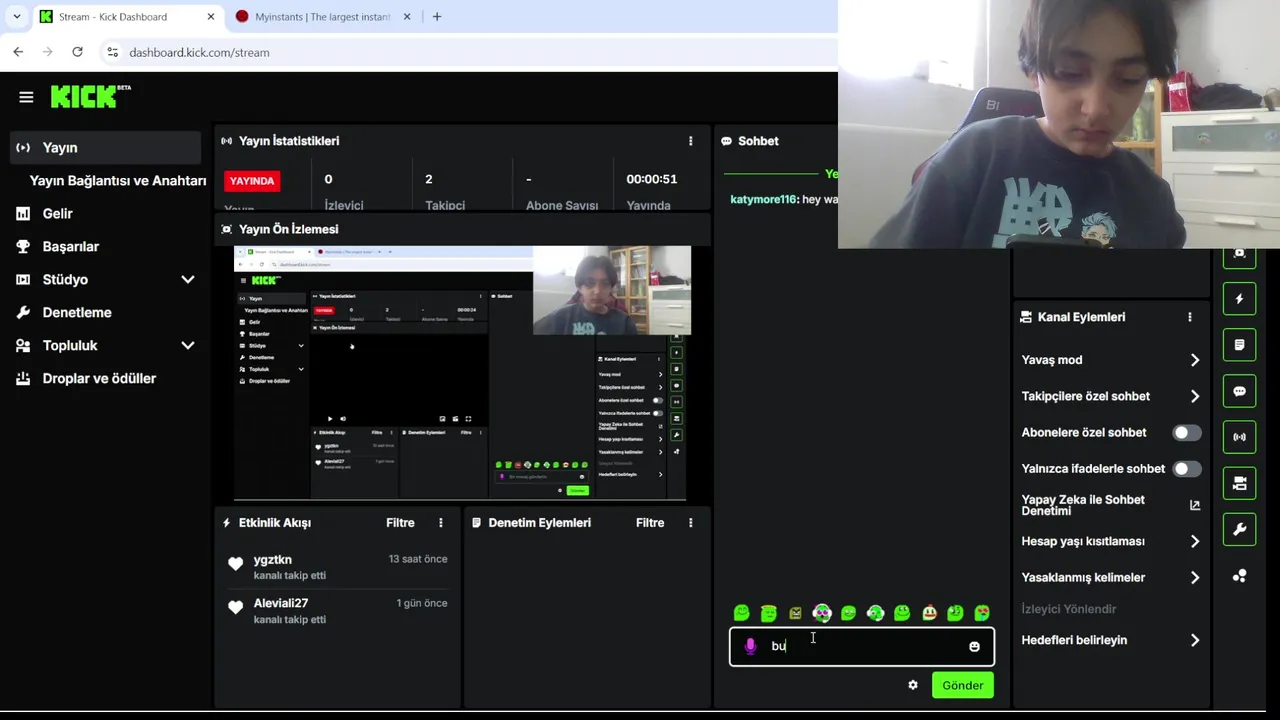
Task: Toggle Yalnızca ifadelerle sohbet switch
Action: (1186, 469)
